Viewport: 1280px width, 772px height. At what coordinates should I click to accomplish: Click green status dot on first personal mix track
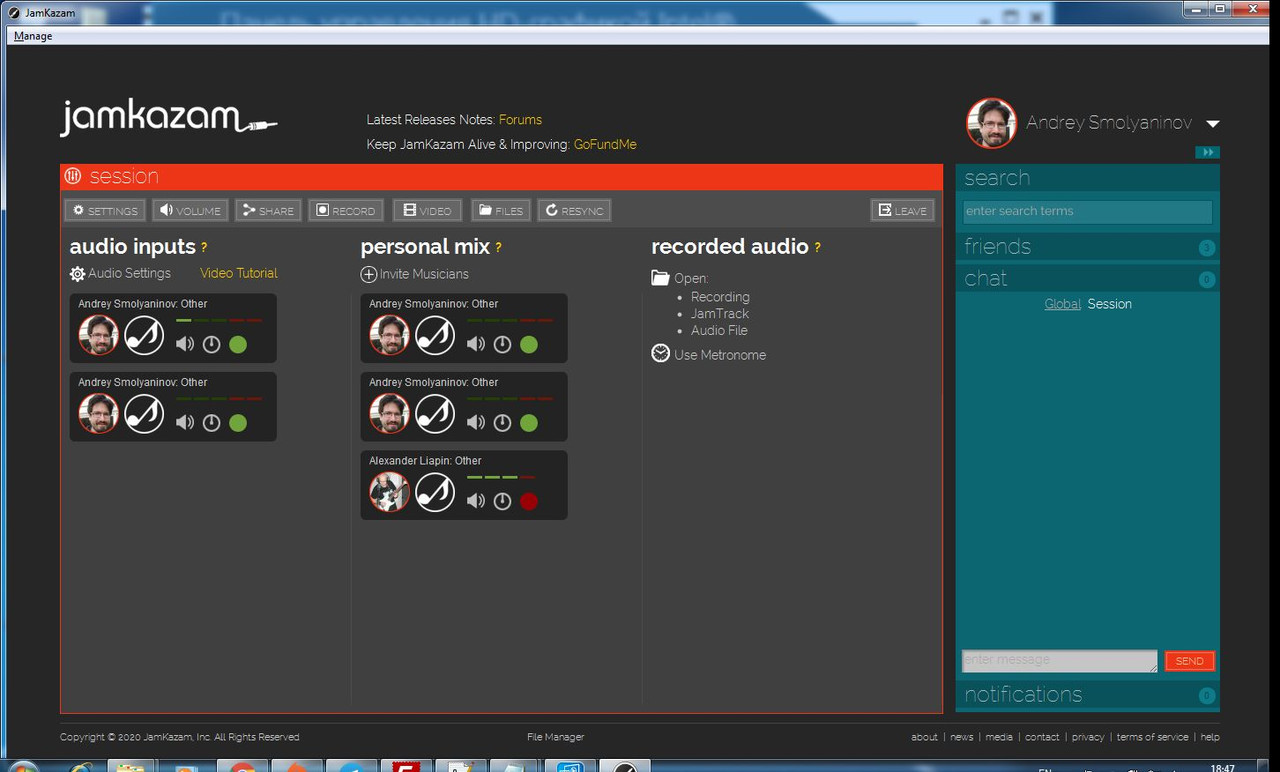click(529, 344)
